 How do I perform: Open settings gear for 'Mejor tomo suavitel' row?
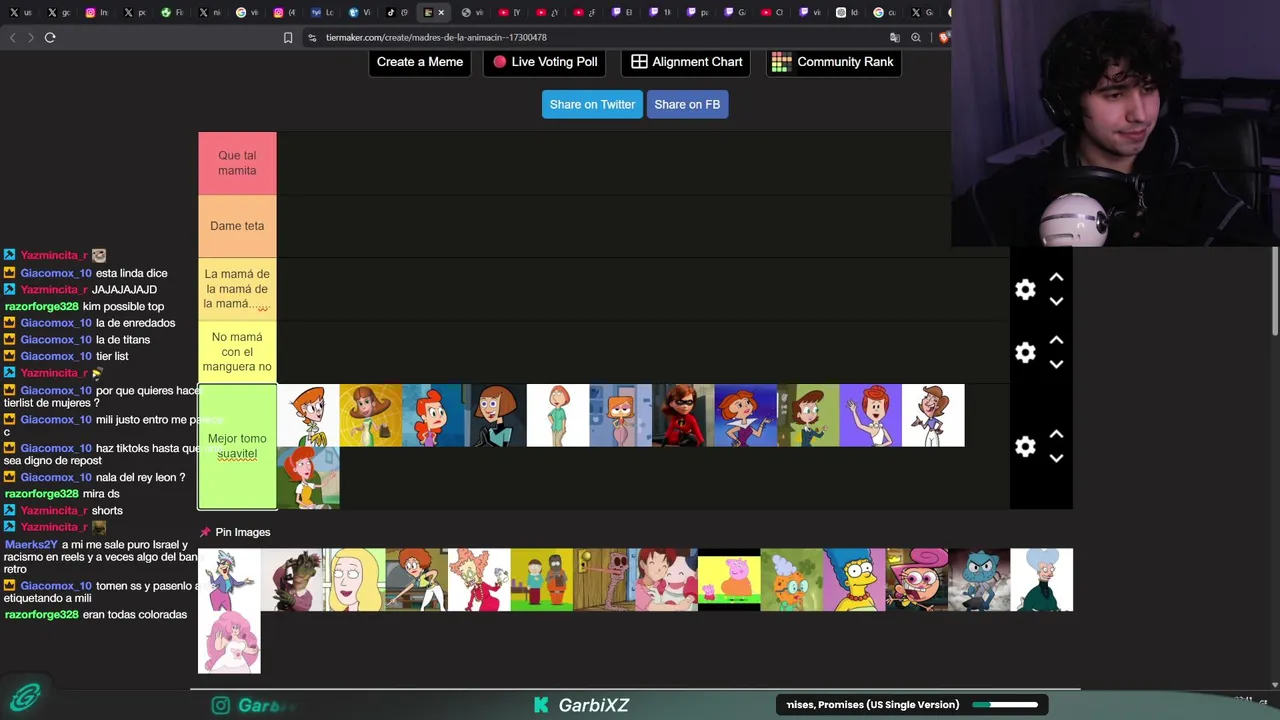1025,446
